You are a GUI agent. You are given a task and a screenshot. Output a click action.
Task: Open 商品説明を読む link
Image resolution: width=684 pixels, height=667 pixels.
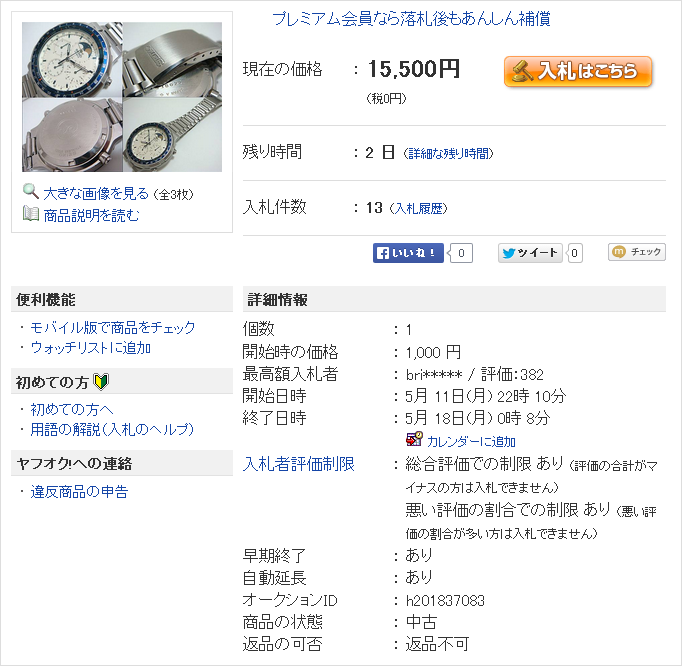91,215
